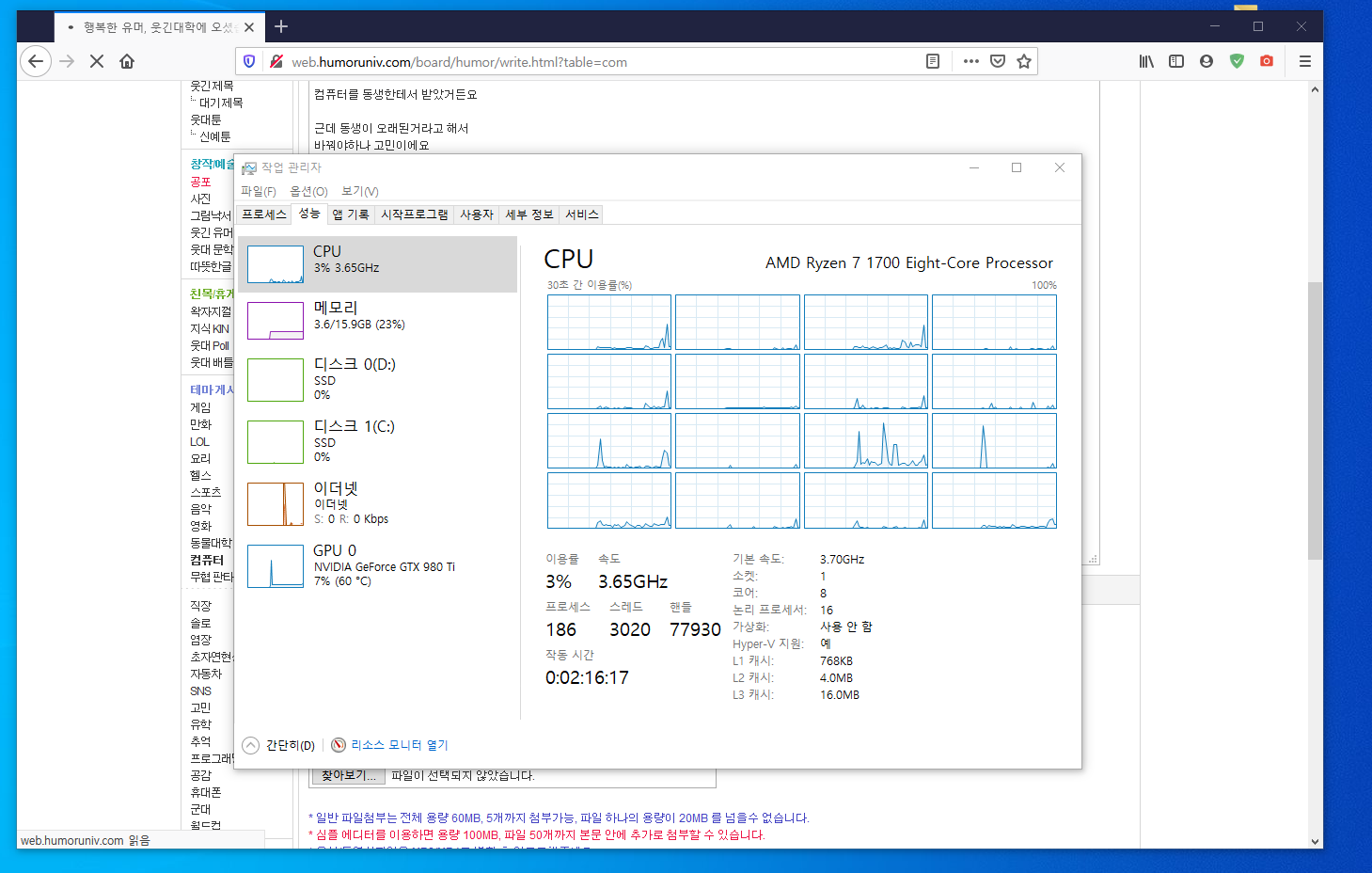Open the 리소스 모니터 열기 link
Image resolution: width=1372 pixels, height=873 pixels.
[399, 745]
